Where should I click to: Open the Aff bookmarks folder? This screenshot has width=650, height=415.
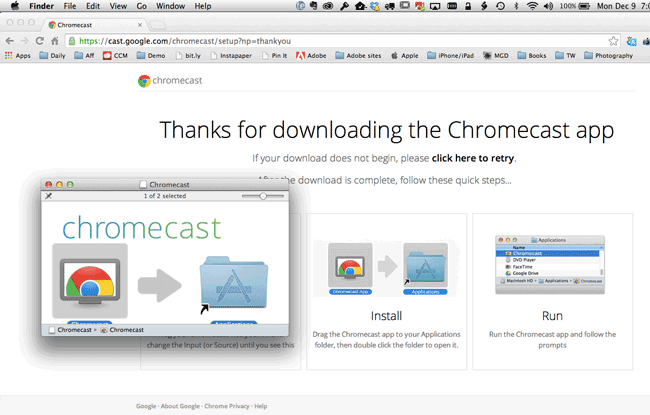84,55
